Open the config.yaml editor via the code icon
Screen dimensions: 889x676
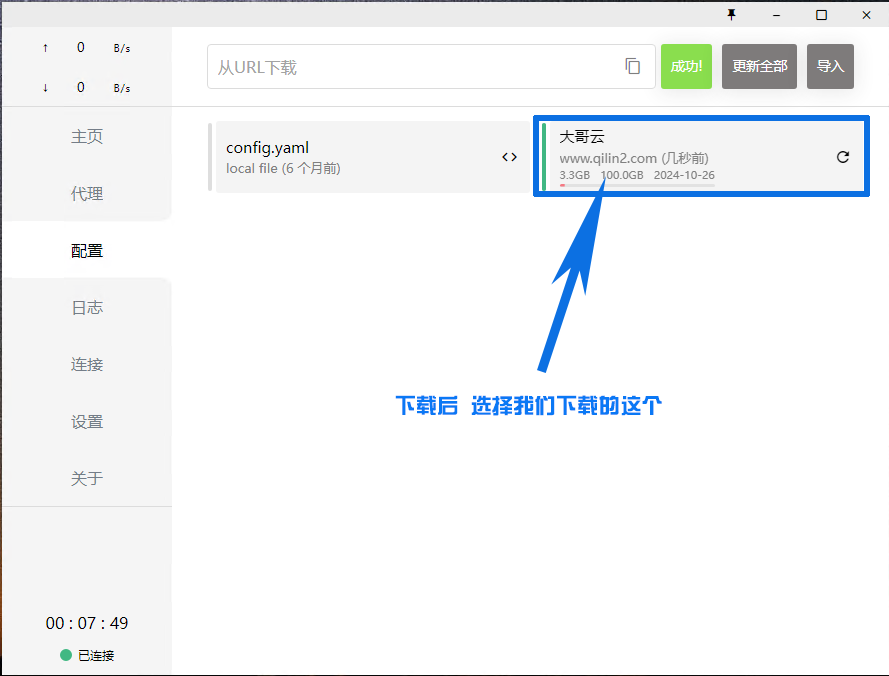(x=509, y=156)
